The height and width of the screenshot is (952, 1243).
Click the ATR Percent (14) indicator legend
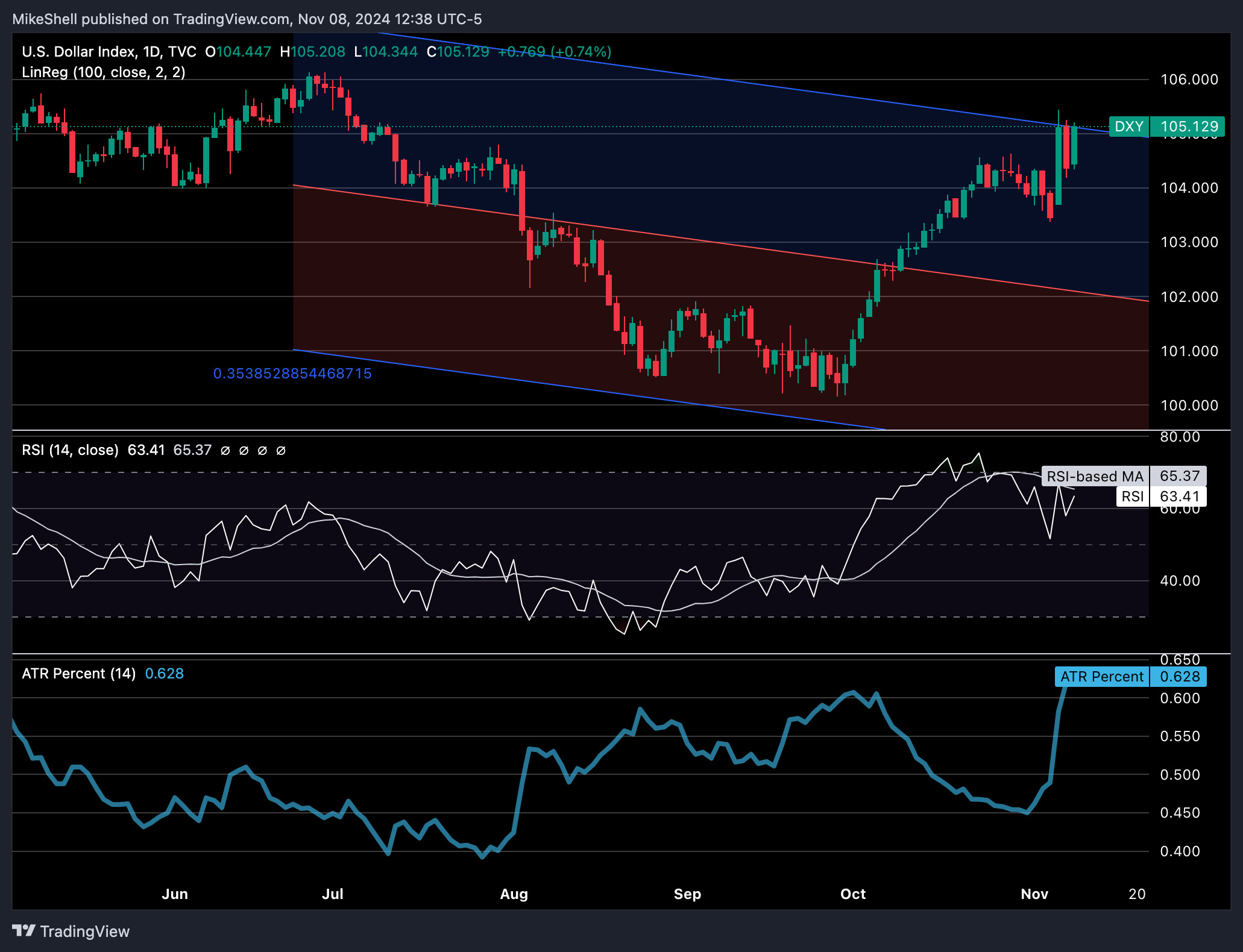[79, 674]
